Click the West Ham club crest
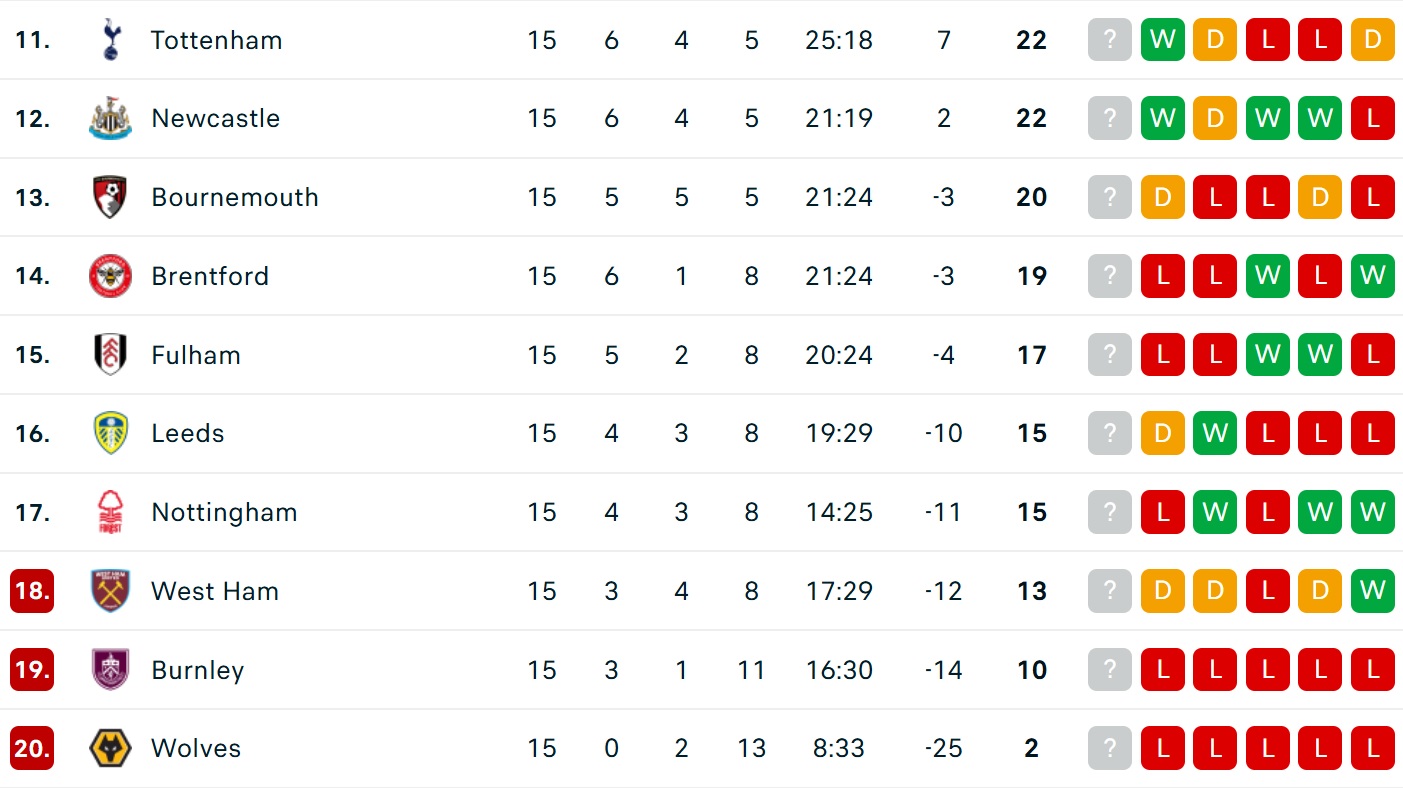Screen dimensions: 1403x788 [x=110, y=591]
